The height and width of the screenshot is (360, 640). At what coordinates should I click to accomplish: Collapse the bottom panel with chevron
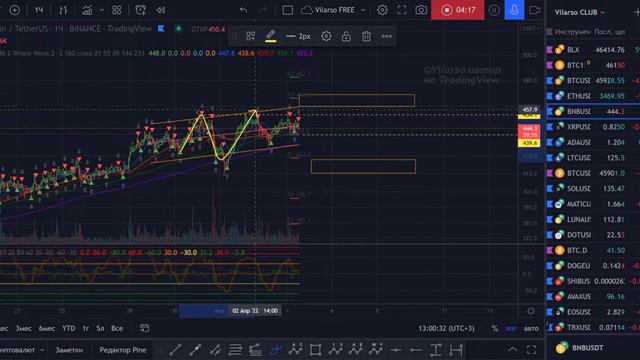point(513,349)
